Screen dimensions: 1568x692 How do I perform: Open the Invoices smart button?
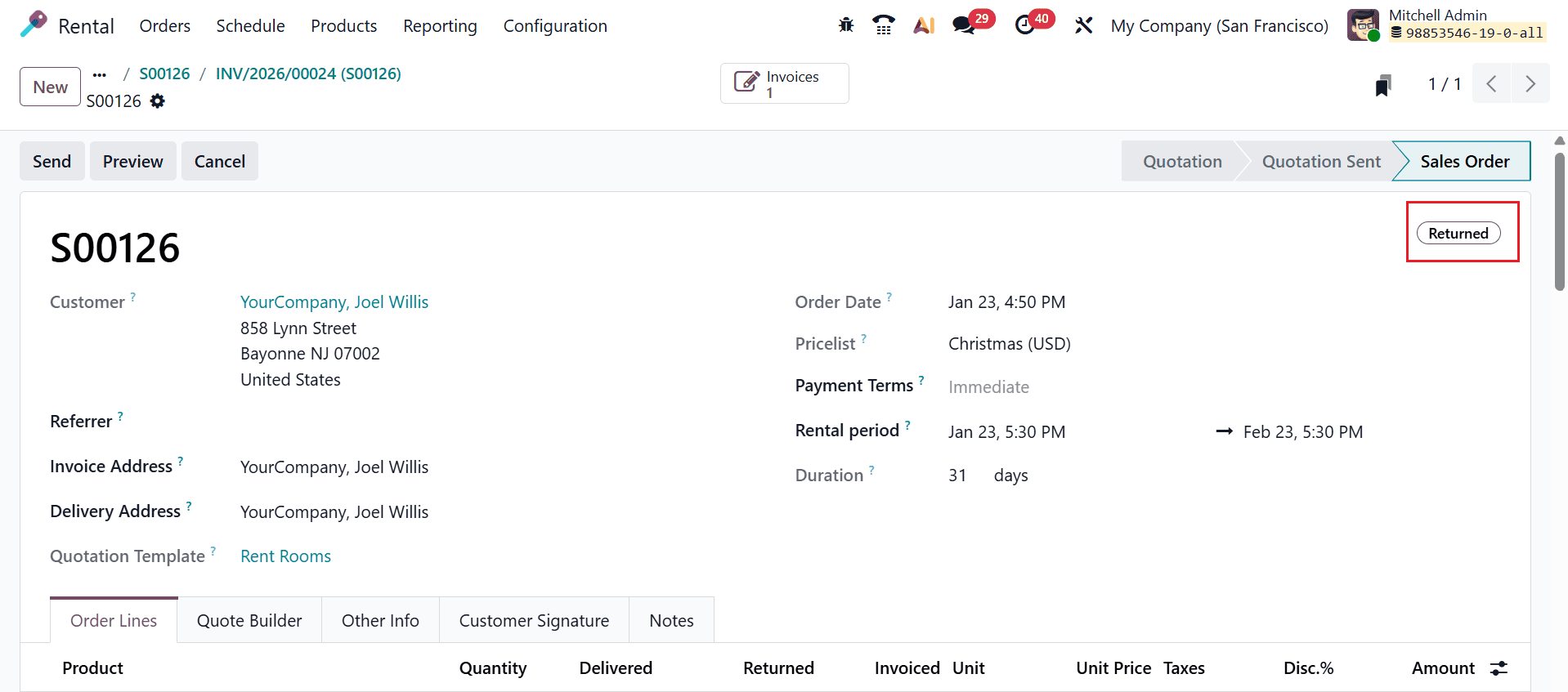(x=784, y=83)
